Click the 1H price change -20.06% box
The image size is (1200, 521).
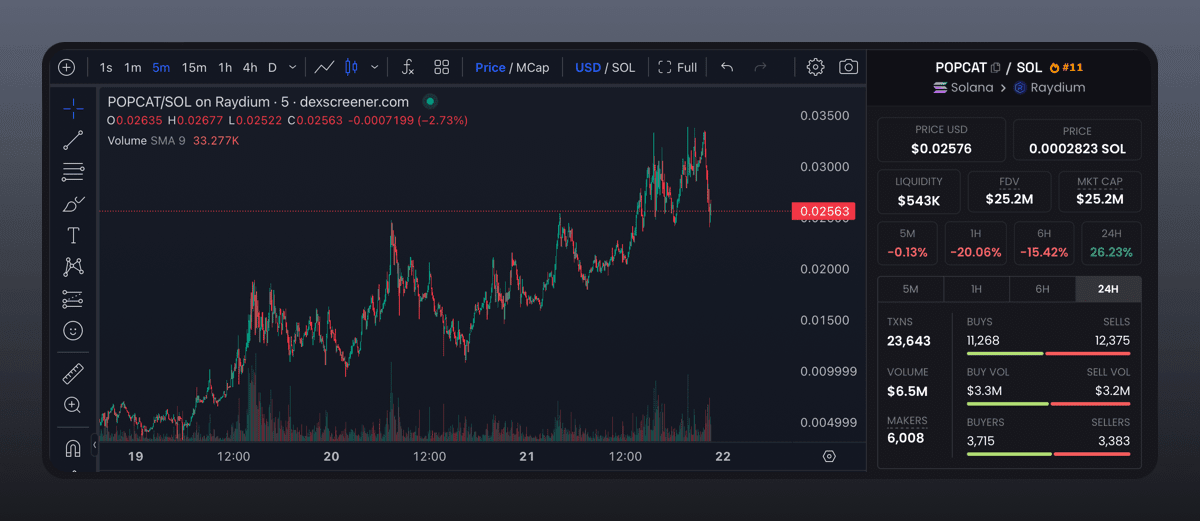point(975,243)
